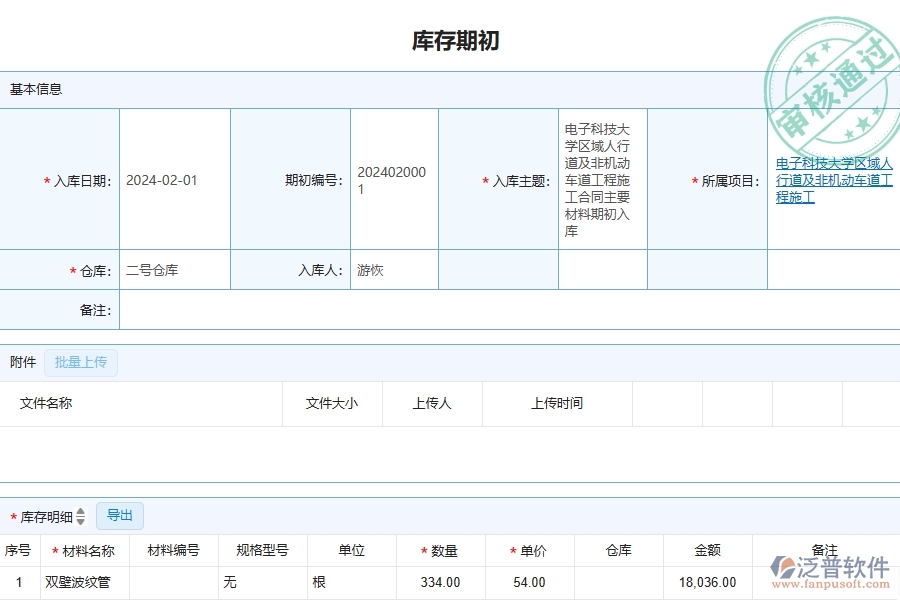Click the red asterisk beside 仓库 field

pyautogui.click(x=71, y=269)
